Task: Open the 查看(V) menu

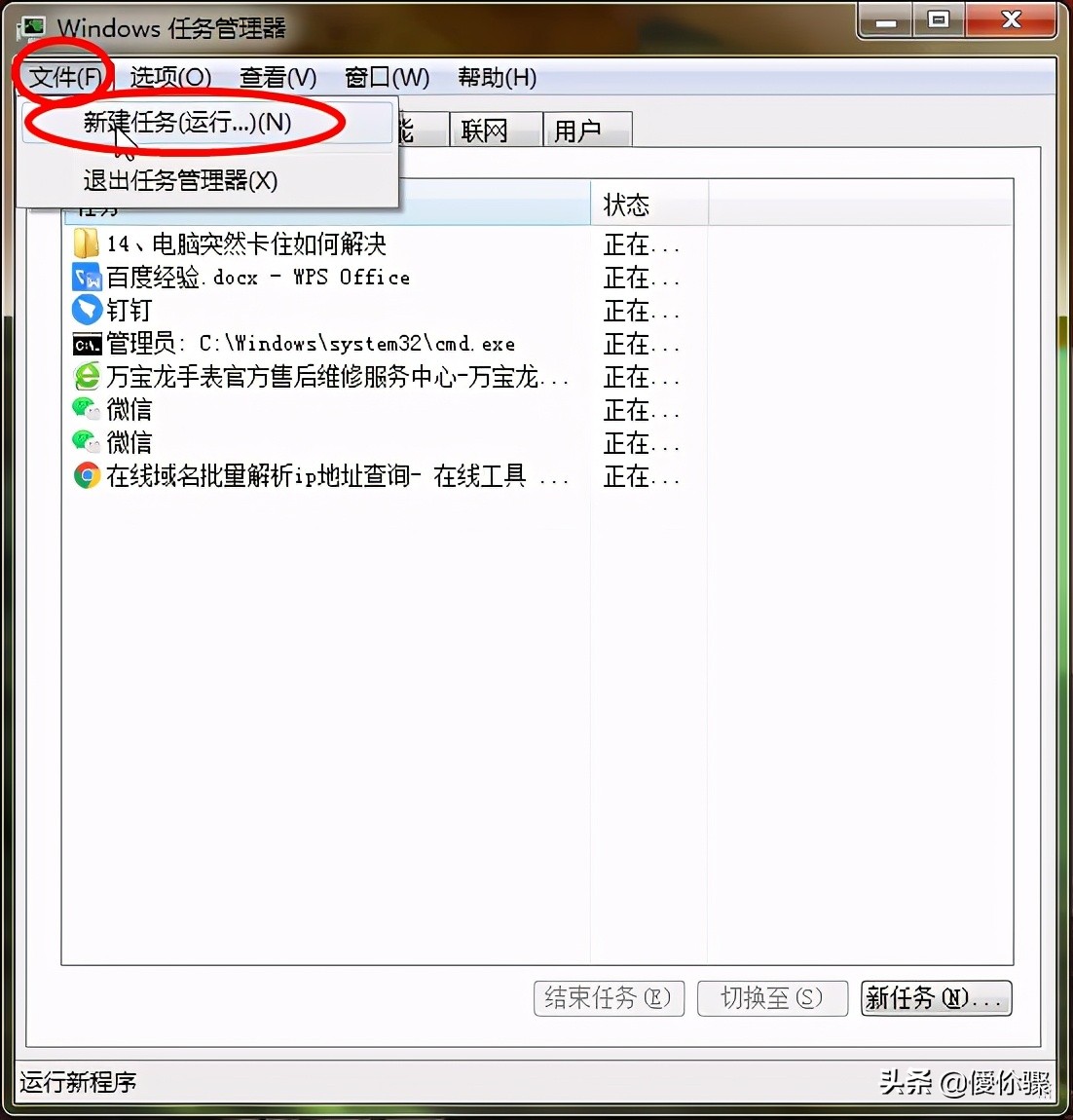Action: [277, 77]
